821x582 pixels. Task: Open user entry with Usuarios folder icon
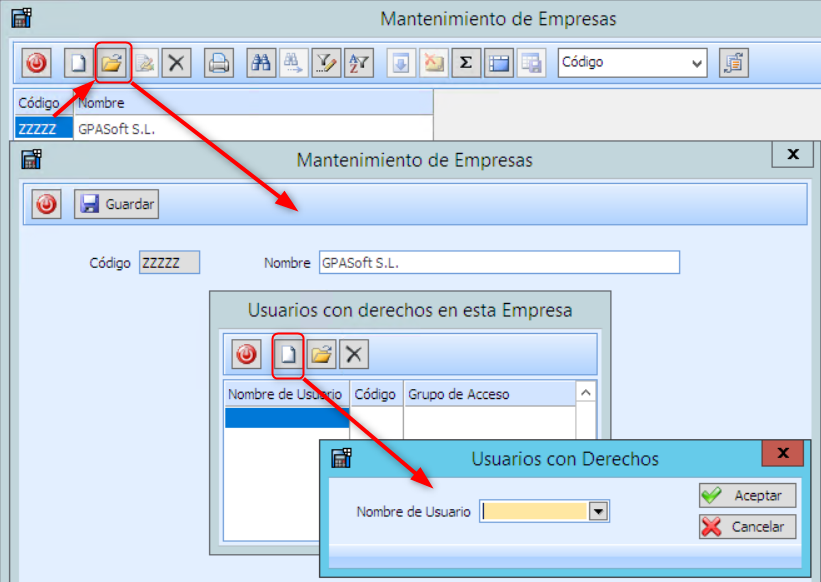pos(321,354)
